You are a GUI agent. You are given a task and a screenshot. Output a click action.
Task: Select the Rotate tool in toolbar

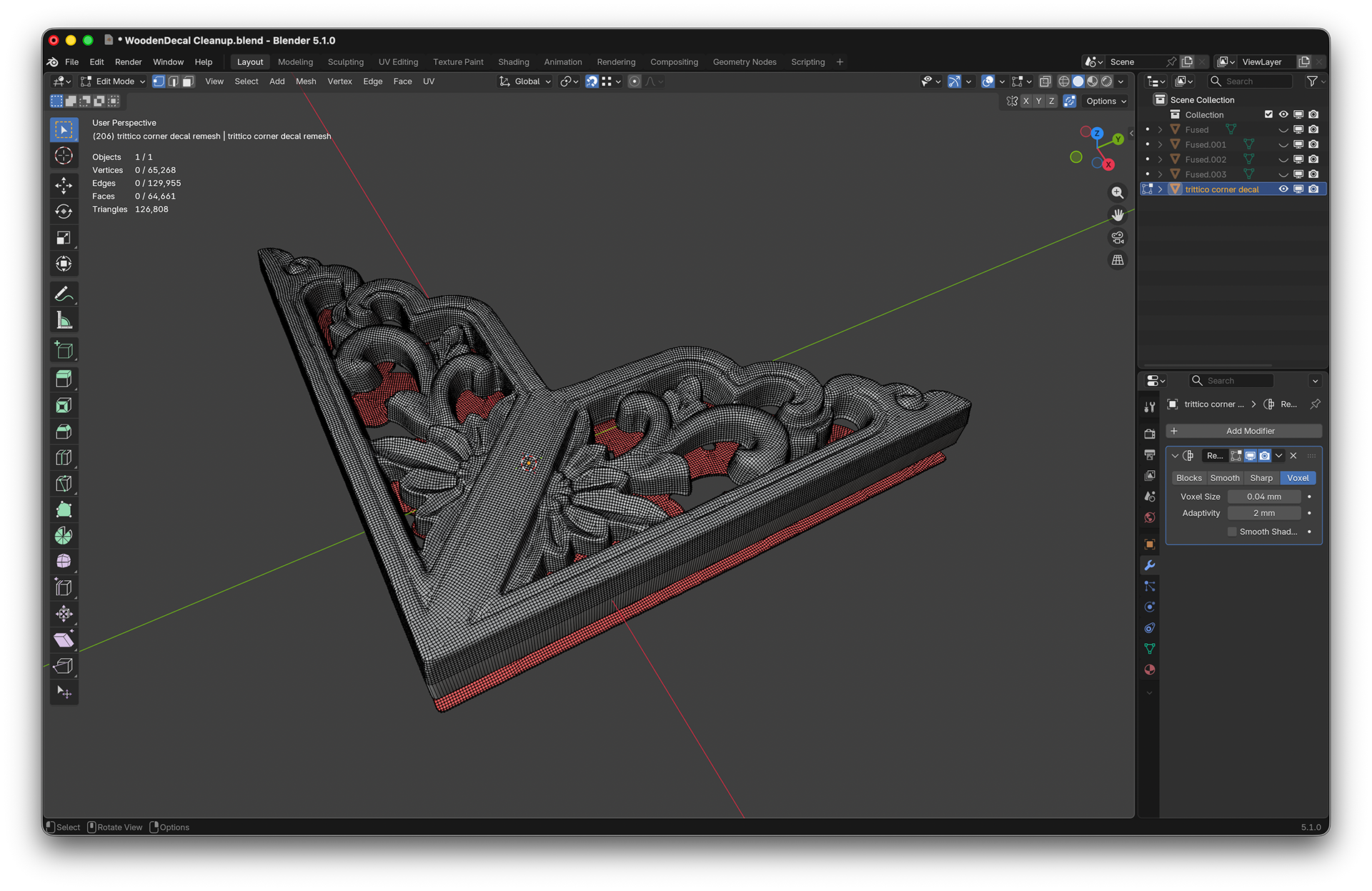pos(64,211)
